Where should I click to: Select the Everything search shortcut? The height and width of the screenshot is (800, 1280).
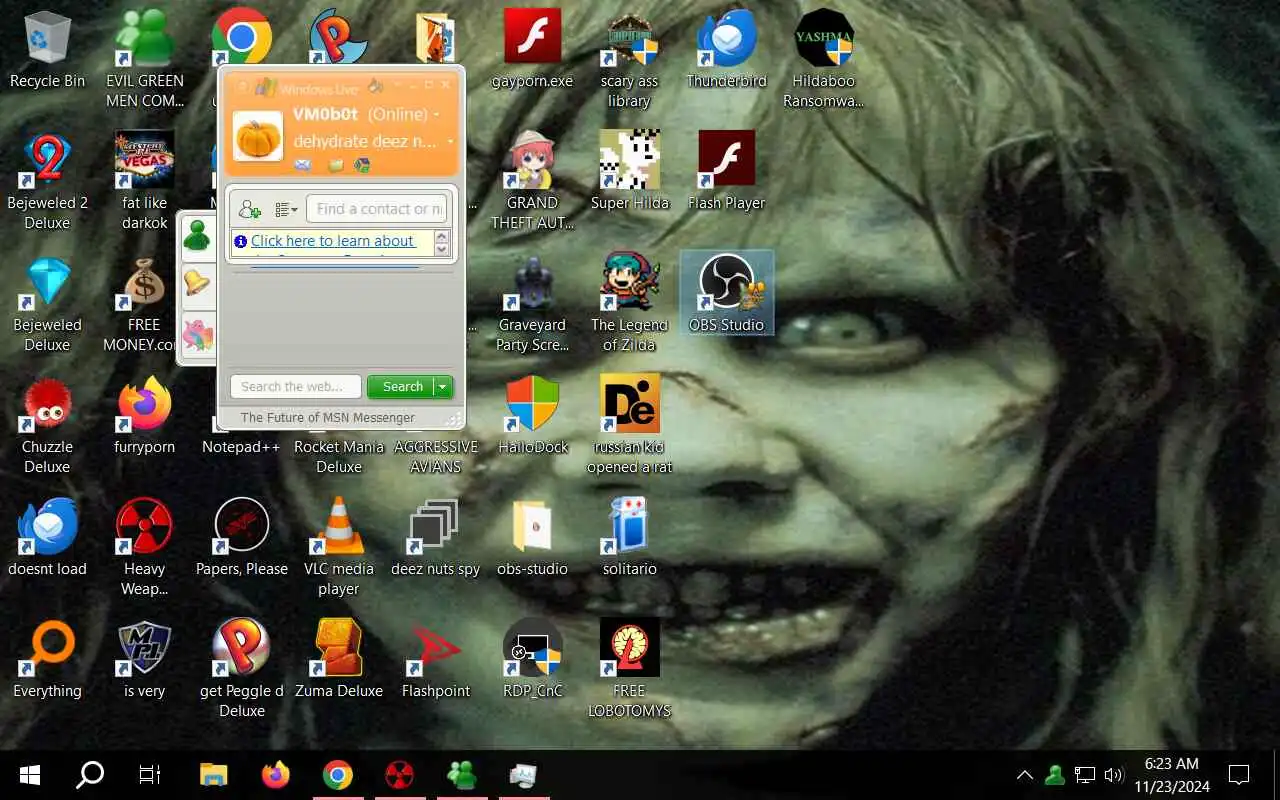pyautogui.click(x=47, y=660)
